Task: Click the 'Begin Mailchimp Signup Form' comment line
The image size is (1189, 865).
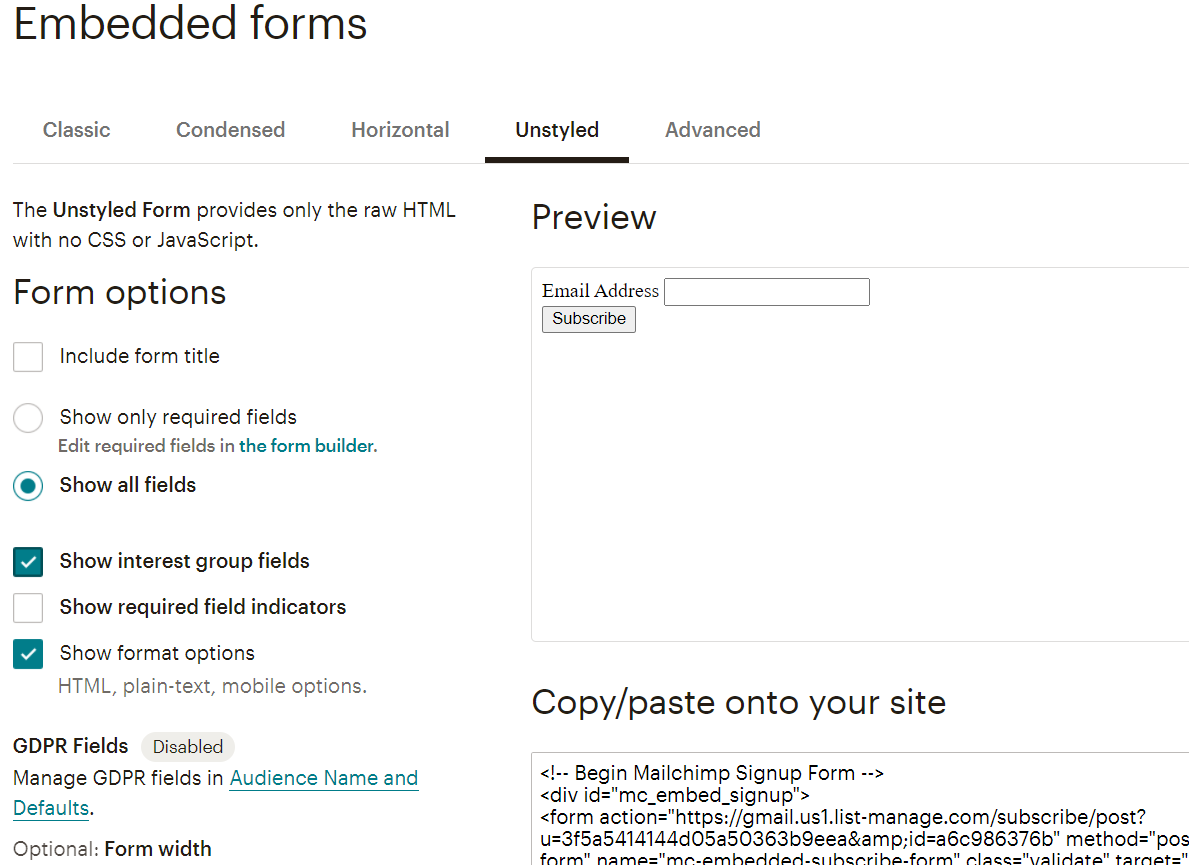Action: pos(712,773)
